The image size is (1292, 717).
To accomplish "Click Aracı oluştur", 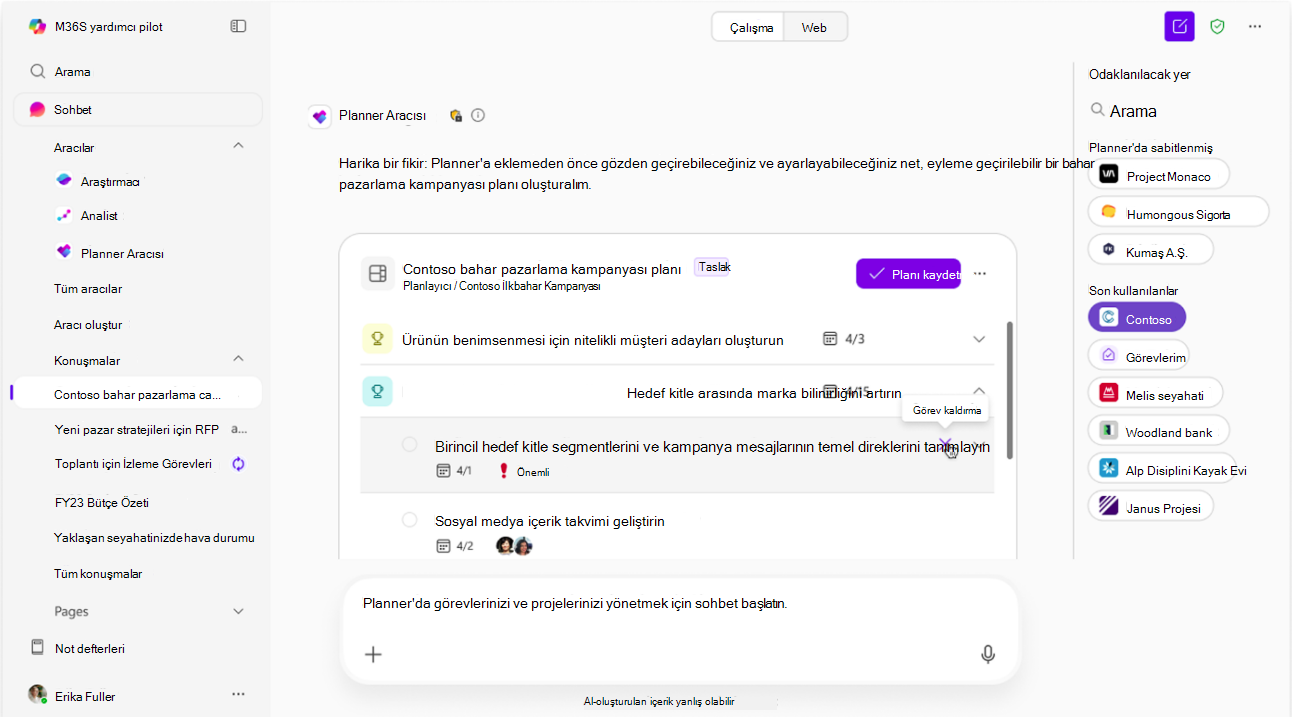I will (x=88, y=325).
